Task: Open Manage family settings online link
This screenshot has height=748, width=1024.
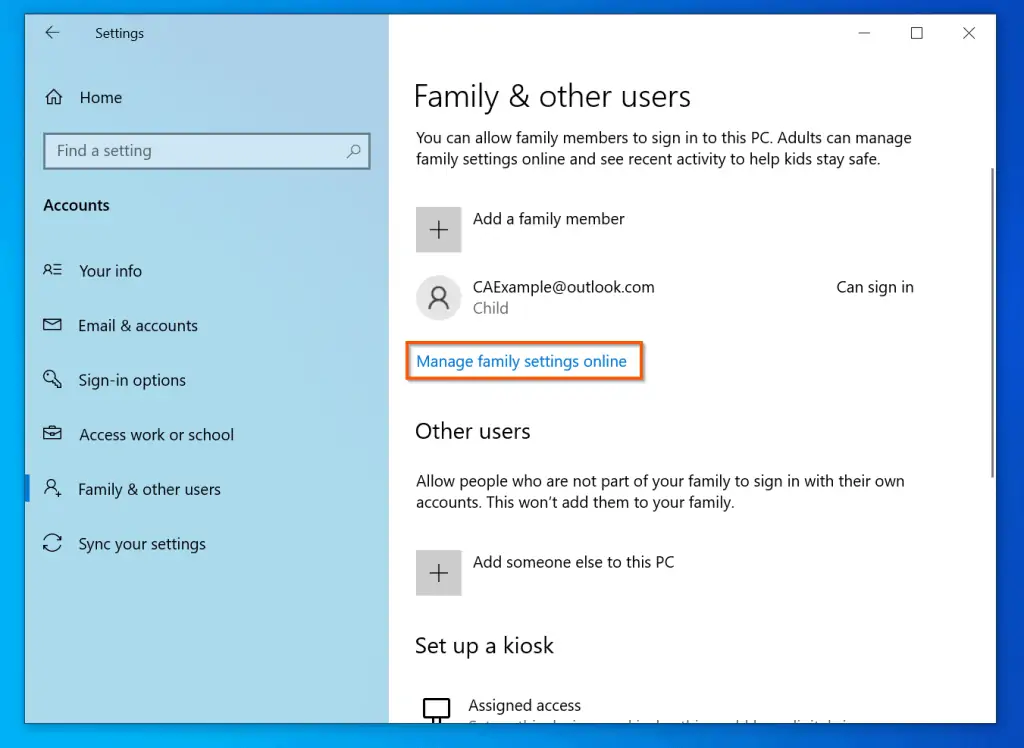Action: [x=524, y=361]
